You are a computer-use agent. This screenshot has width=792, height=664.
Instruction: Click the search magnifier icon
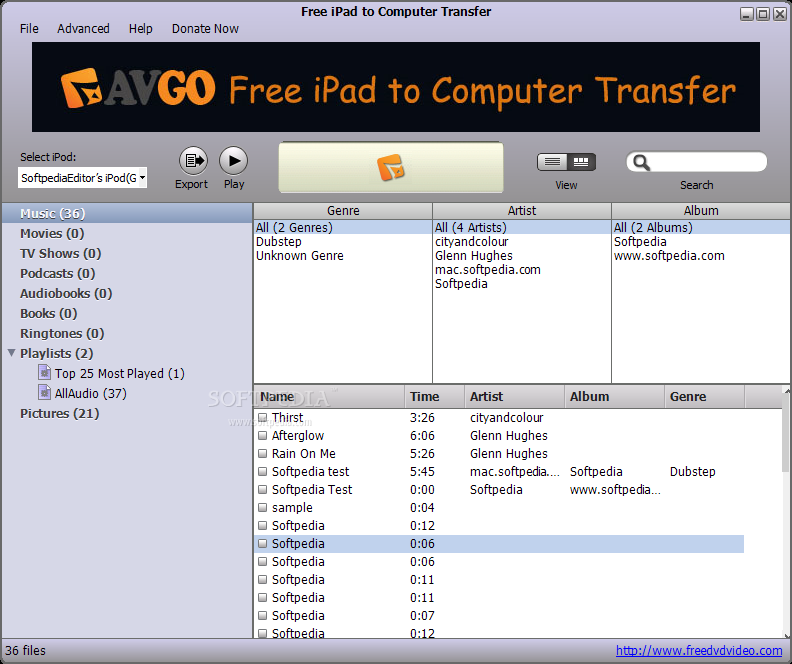(642, 162)
